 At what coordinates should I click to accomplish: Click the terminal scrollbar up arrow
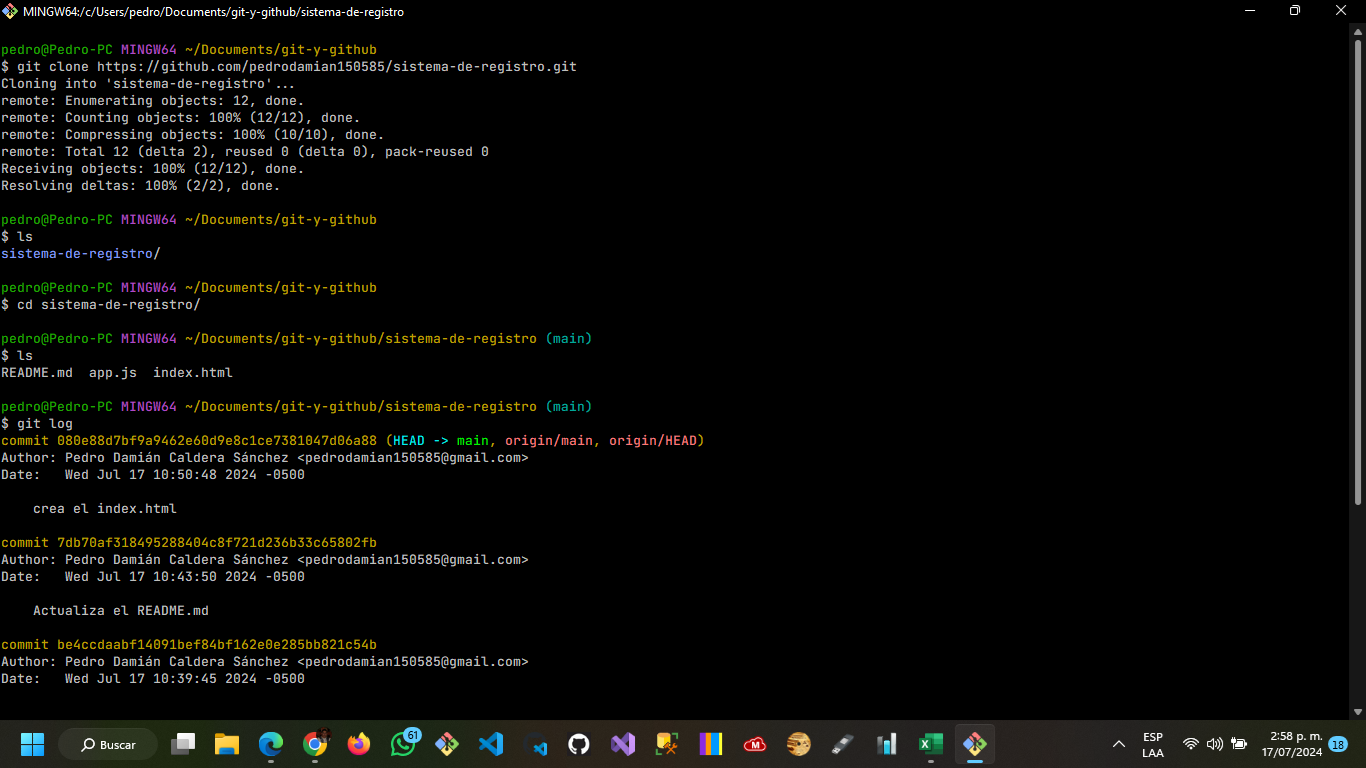(x=1358, y=32)
